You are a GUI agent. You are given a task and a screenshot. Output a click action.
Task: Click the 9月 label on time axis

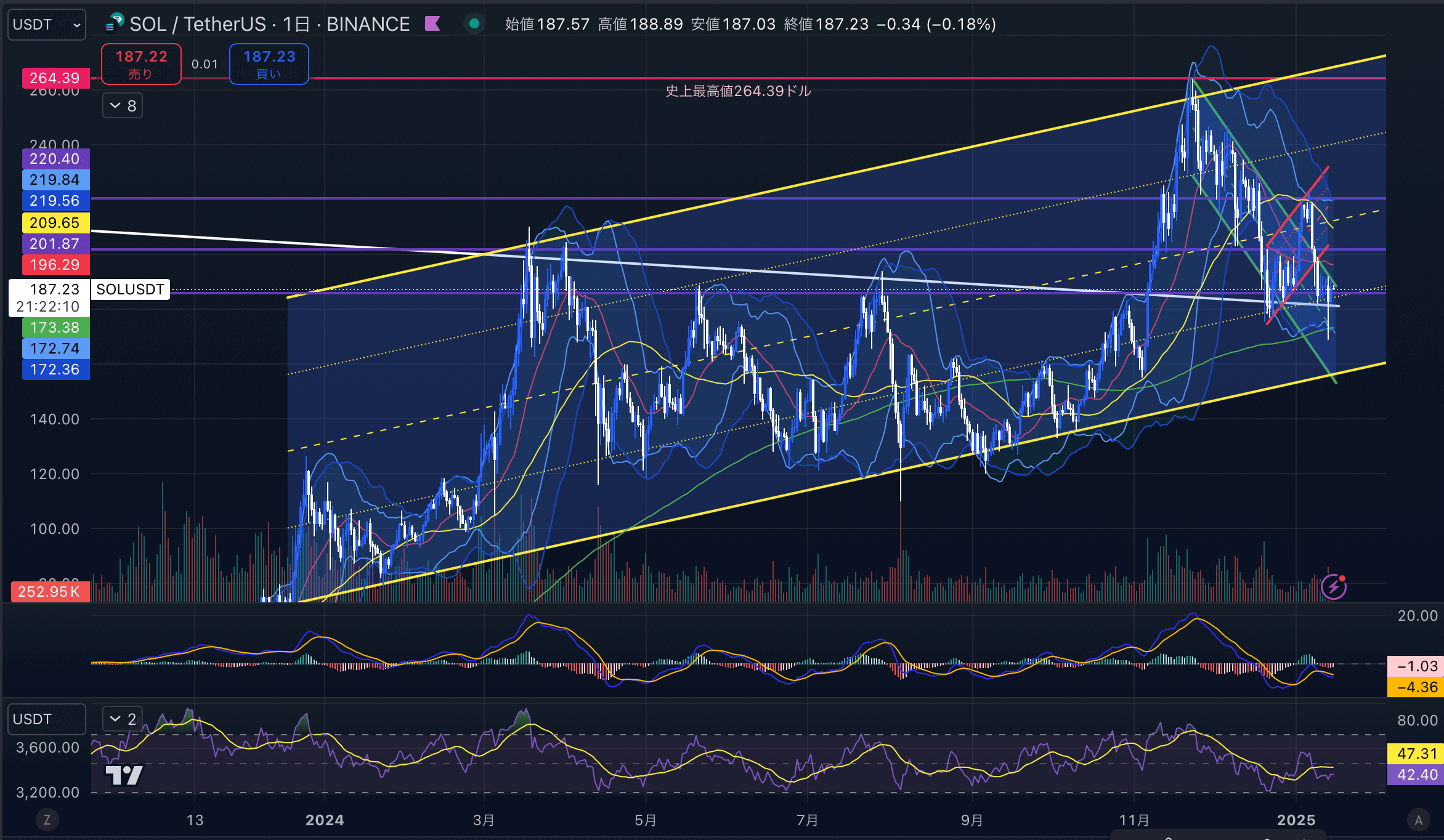[x=971, y=820]
